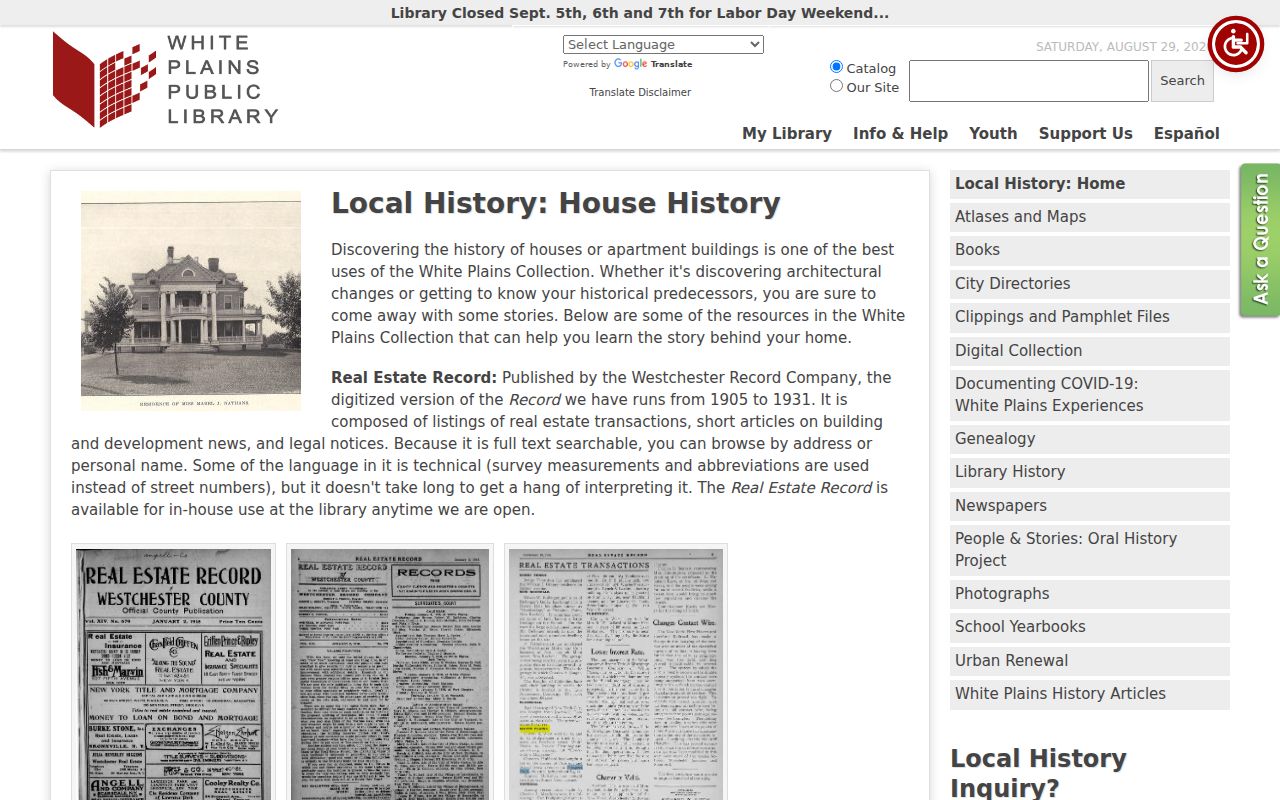The image size is (1280, 800).
Task: Open Library History link
Action: point(1090,472)
